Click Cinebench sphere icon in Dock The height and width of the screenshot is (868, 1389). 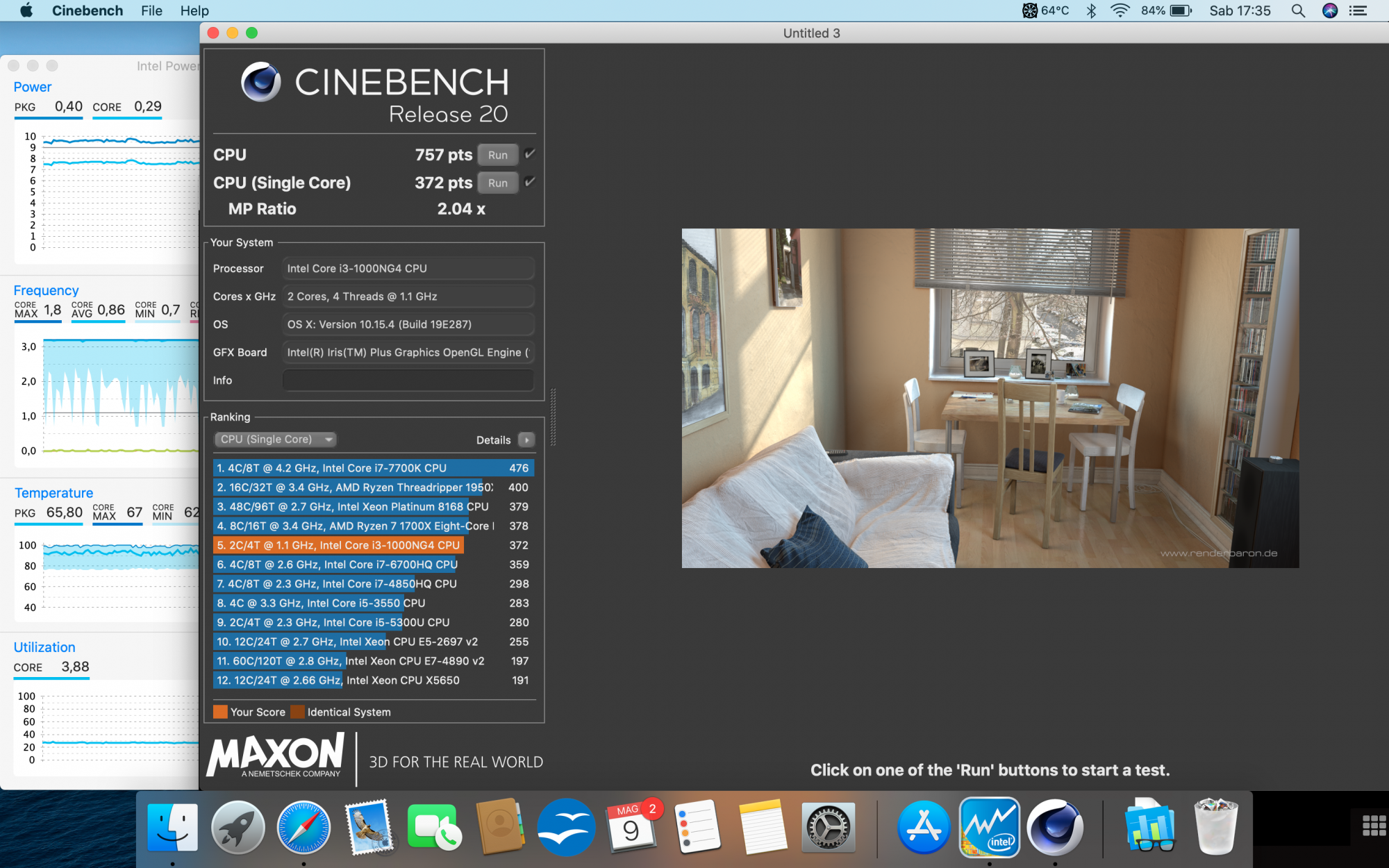[1055, 828]
